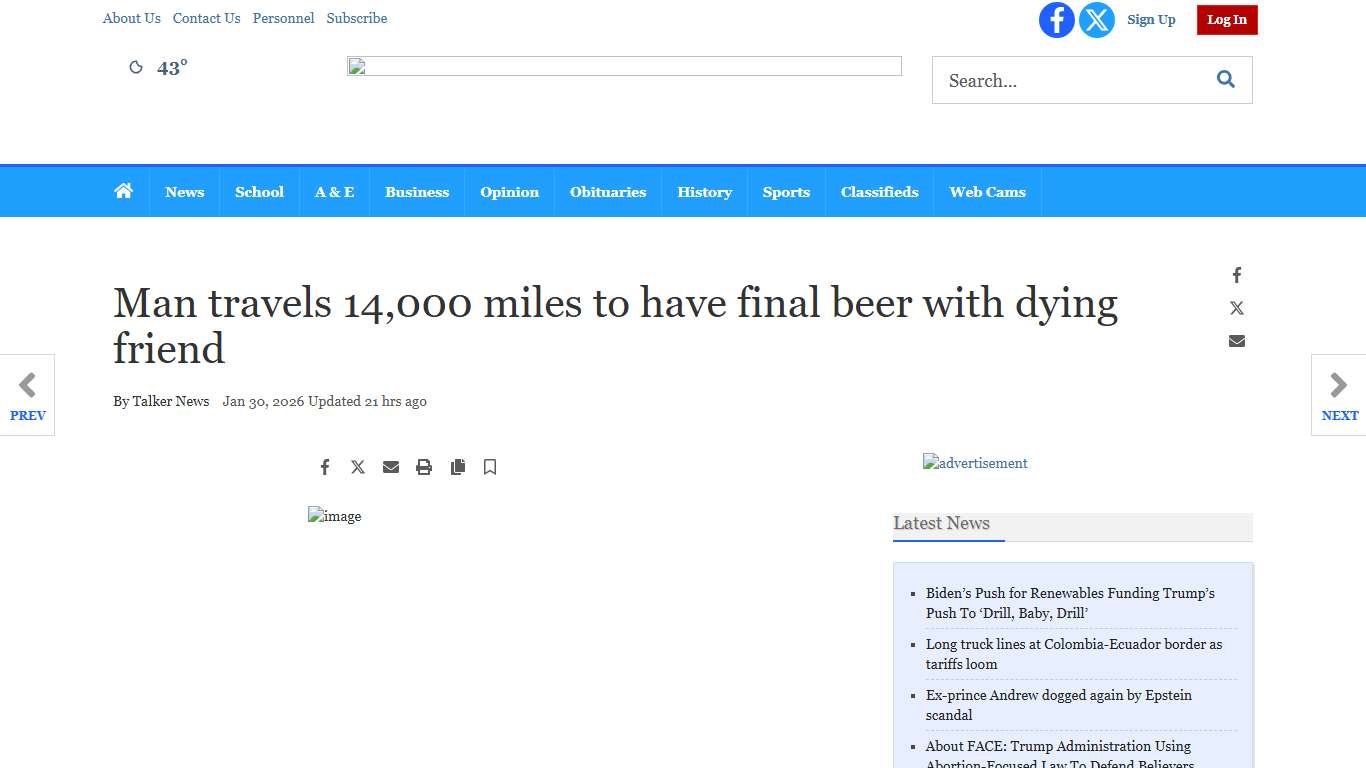Screen dimensions: 1366x768
Task: Open the Obituaries menu item
Action: tap(608, 192)
